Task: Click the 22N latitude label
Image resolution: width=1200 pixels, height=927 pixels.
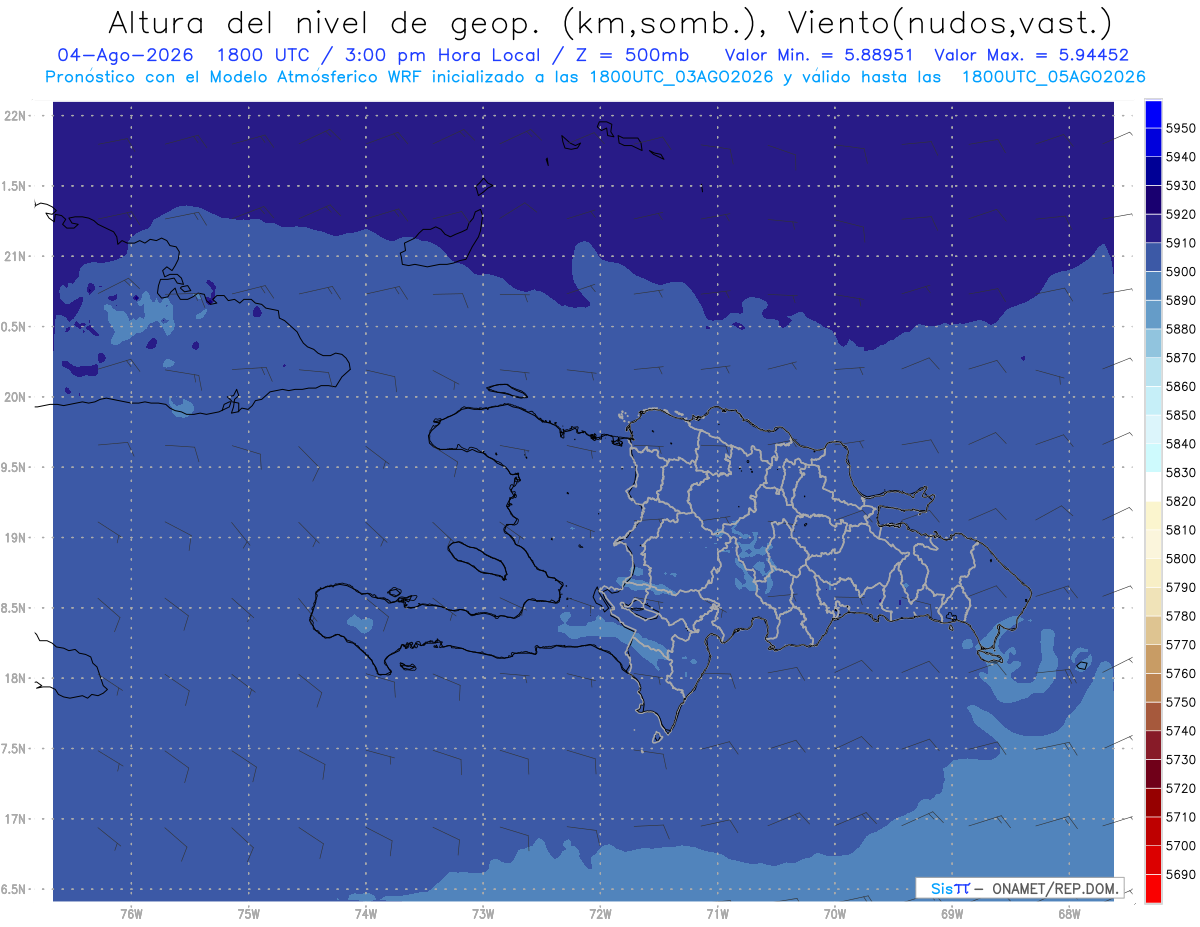Action: click(17, 115)
